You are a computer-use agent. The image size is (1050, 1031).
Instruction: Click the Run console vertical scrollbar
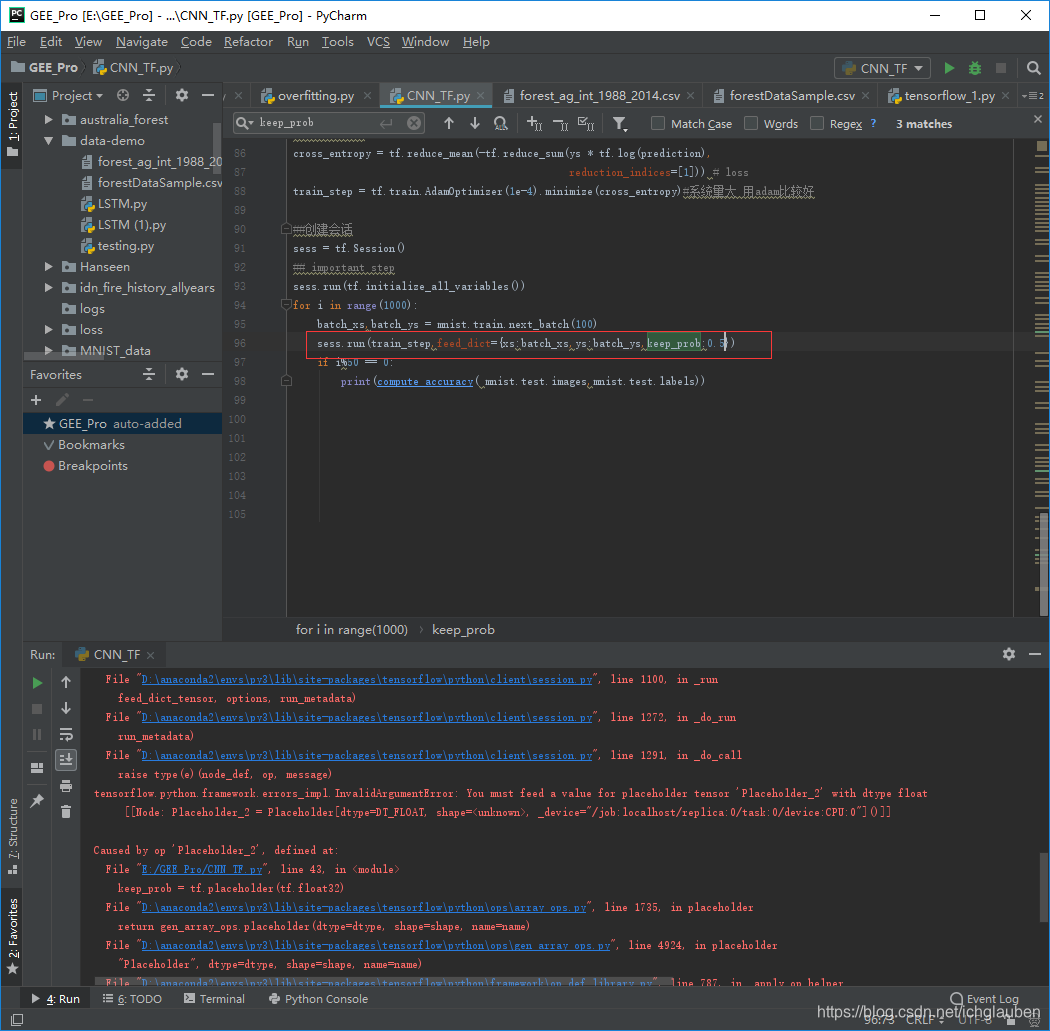pyautogui.click(x=1043, y=887)
